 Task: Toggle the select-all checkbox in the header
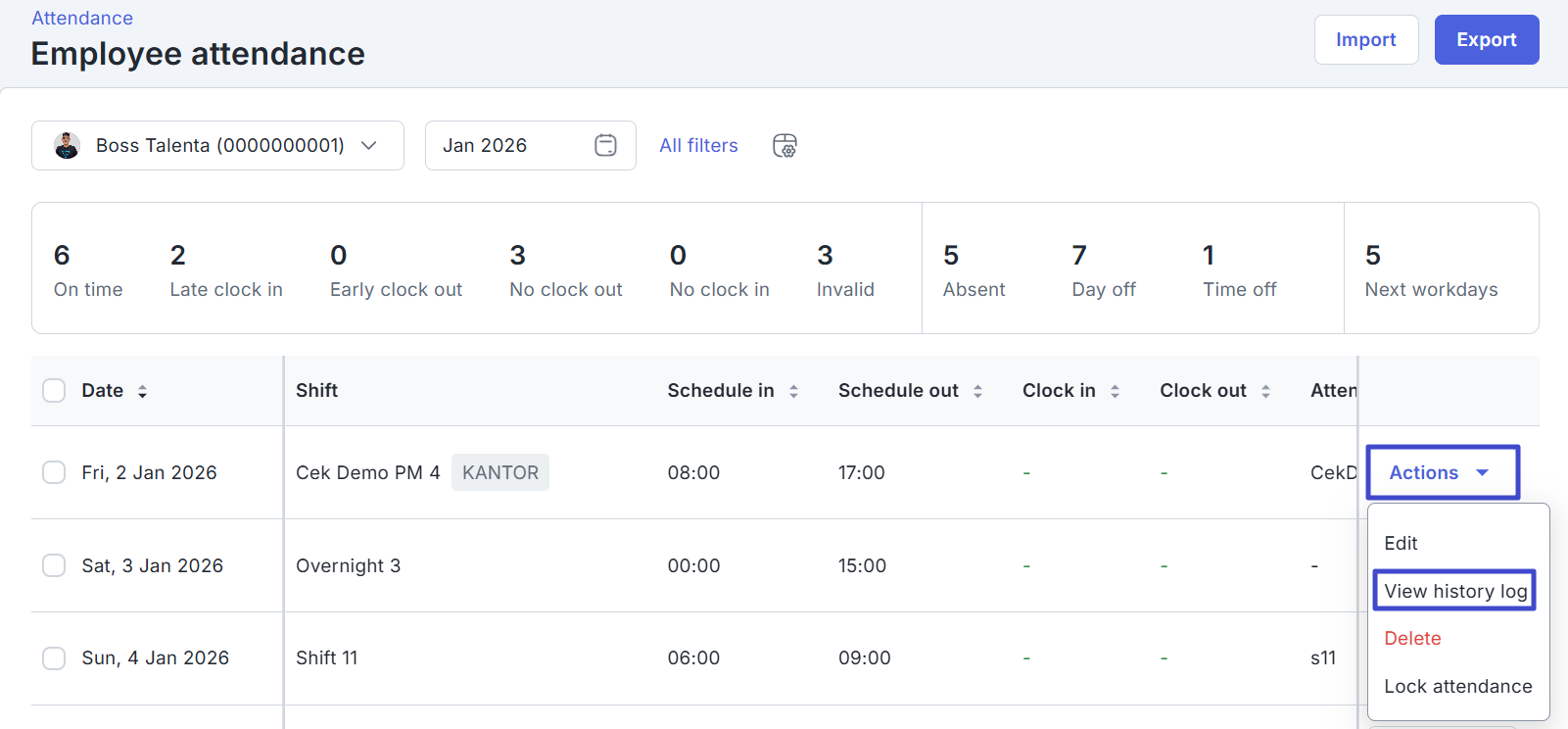[x=54, y=391]
